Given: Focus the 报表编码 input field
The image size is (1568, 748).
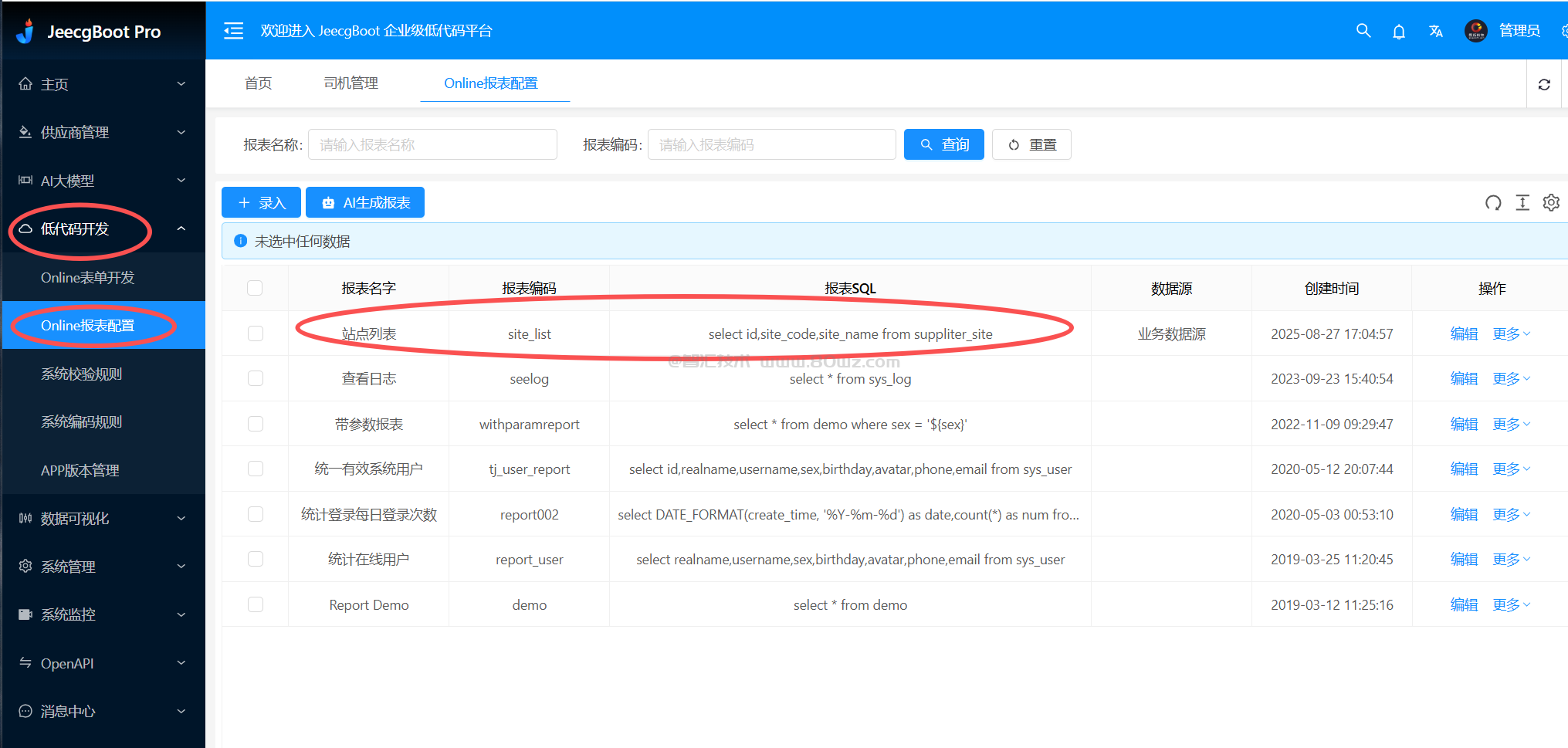Looking at the screenshot, I should pyautogui.click(x=772, y=144).
